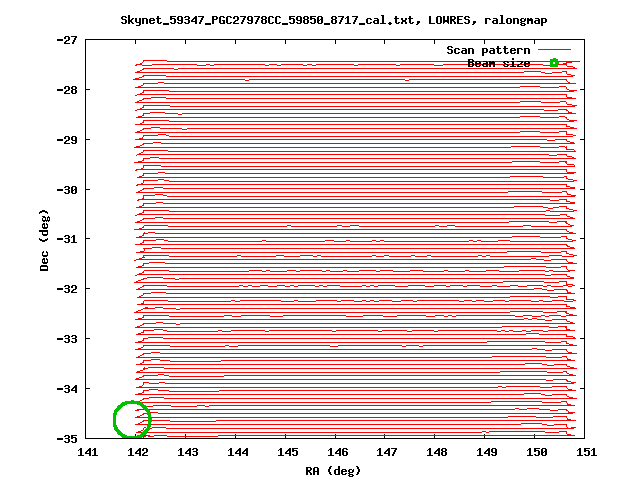Click the 151 RA tick label
The width and height of the screenshot is (640, 480).
coord(587,452)
